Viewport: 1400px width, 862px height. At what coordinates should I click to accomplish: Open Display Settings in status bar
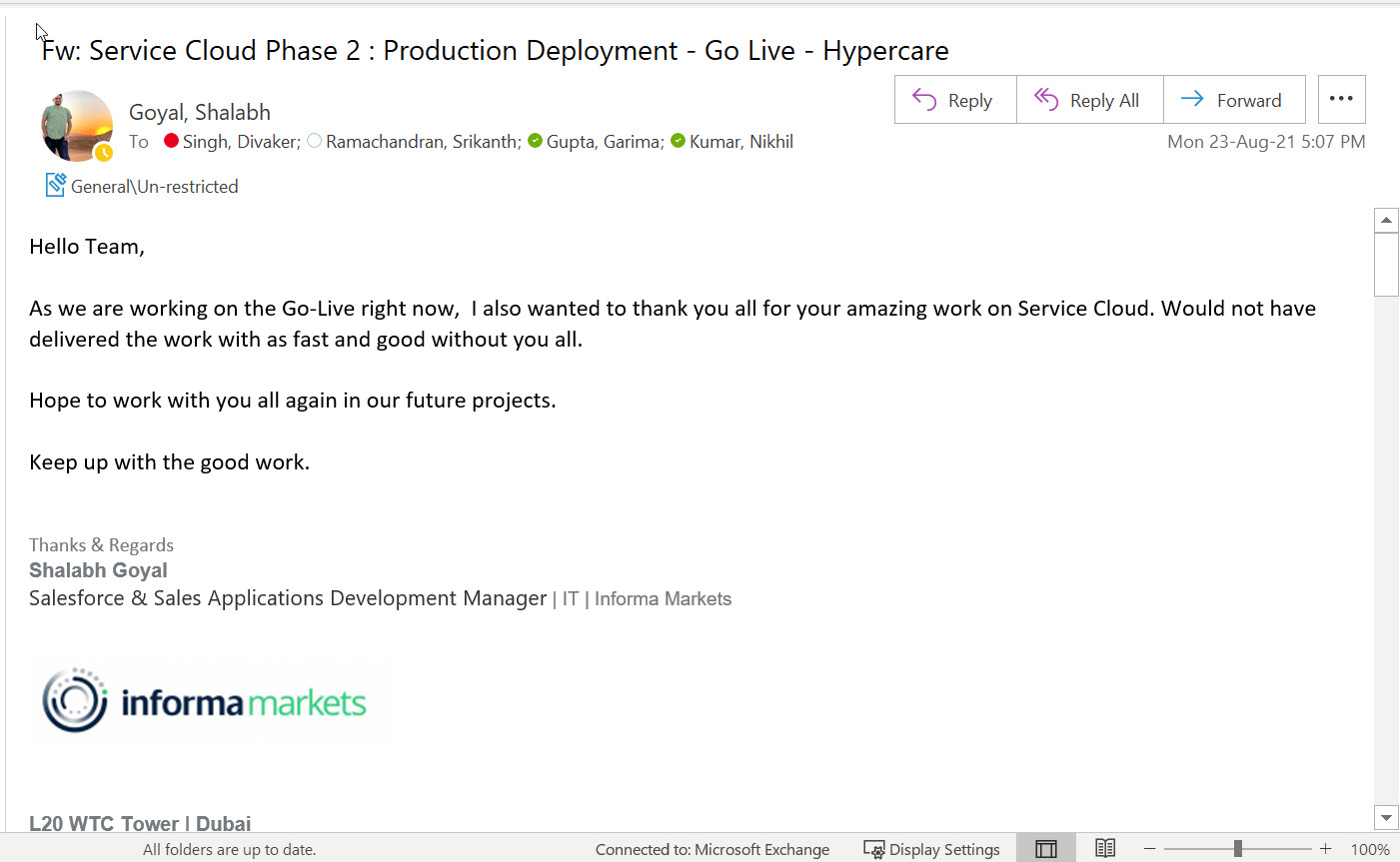click(x=931, y=849)
